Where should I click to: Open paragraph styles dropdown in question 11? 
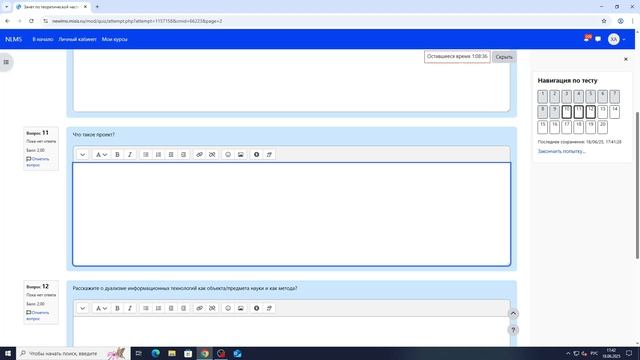(x=101, y=155)
